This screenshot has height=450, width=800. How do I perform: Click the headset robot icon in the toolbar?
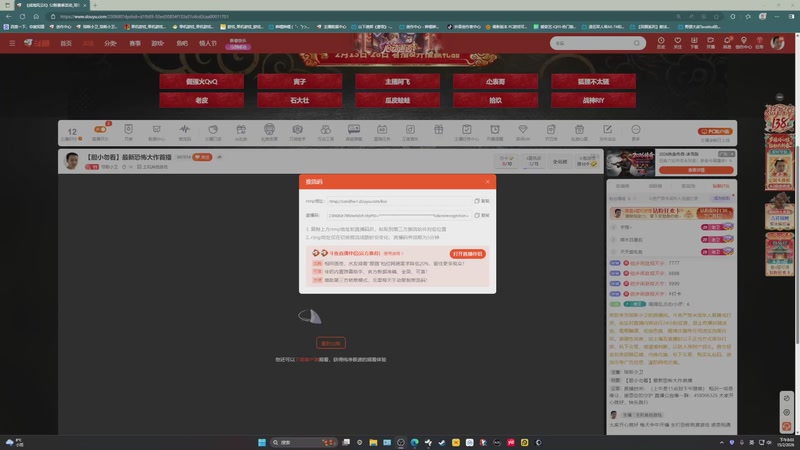point(269,130)
